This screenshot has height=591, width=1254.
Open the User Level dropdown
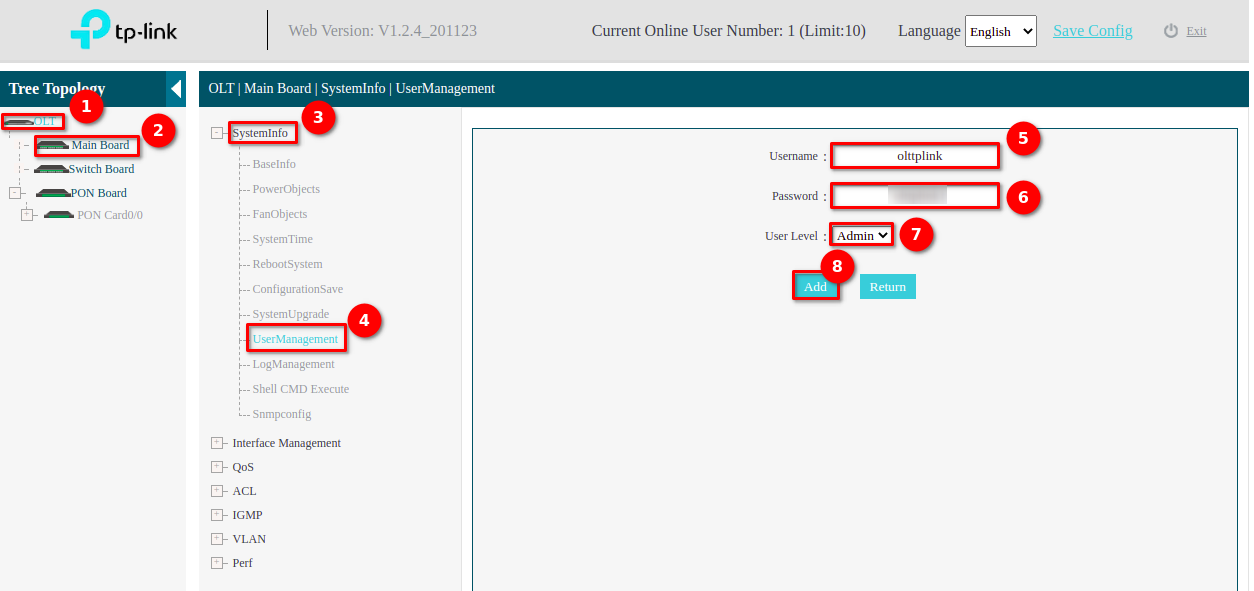(861, 236)
